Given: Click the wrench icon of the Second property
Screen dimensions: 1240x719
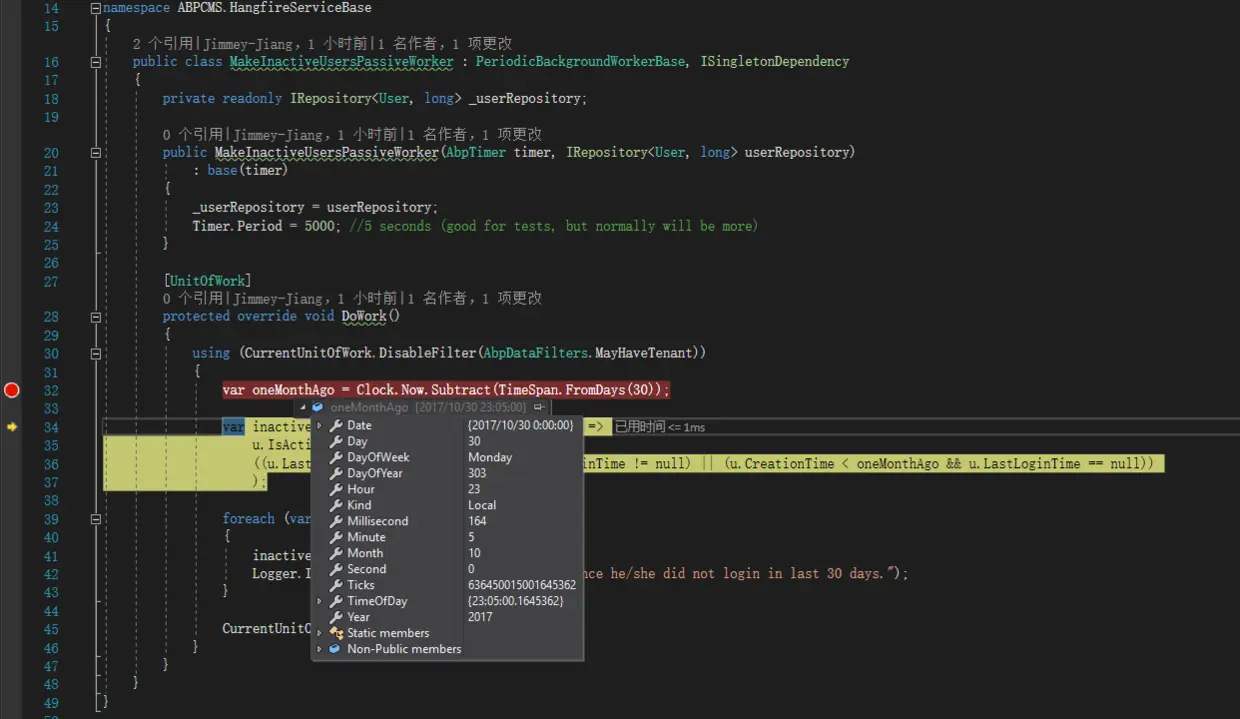Looking at the screenshot, I should coord(336,569).
